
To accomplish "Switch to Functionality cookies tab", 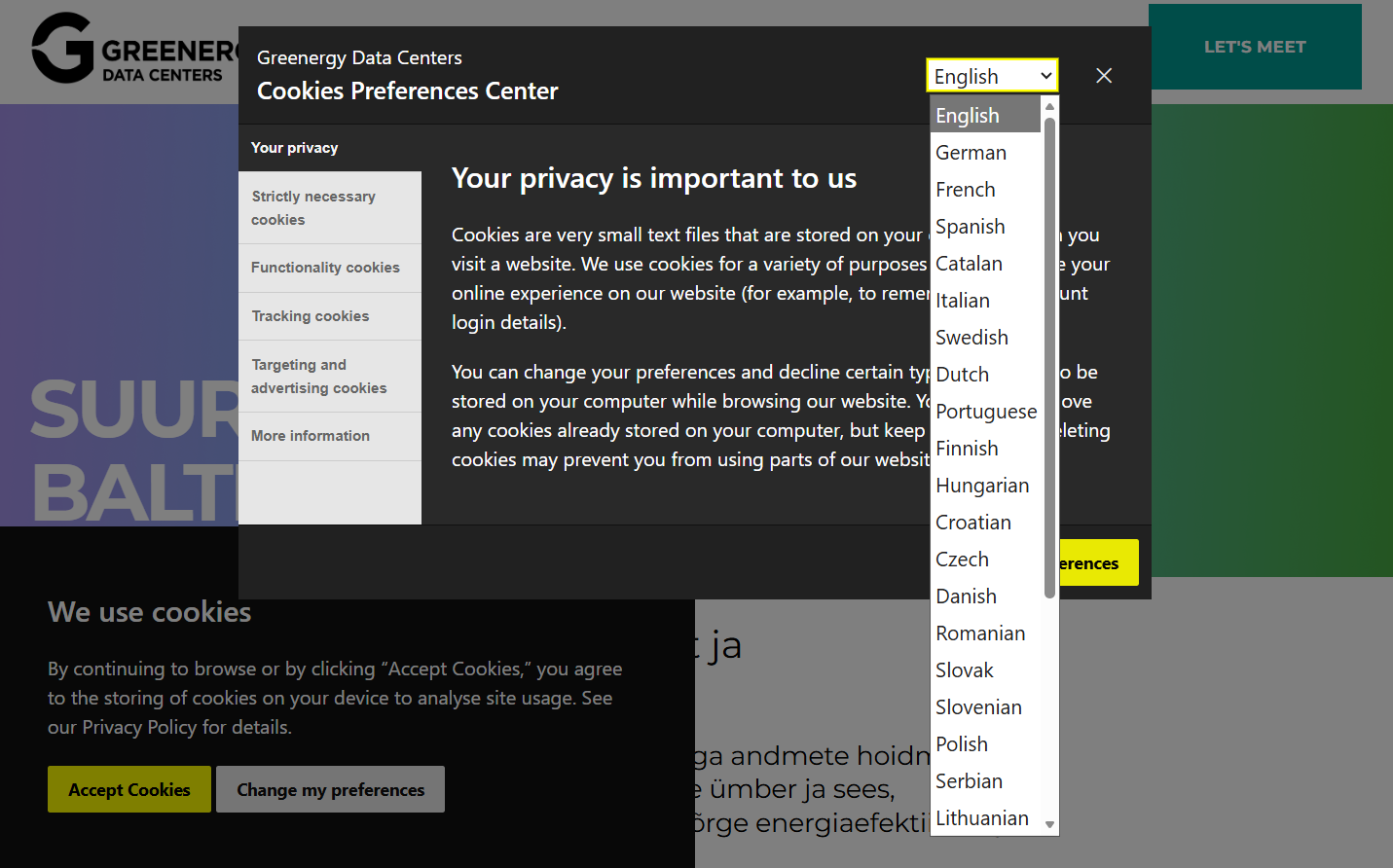I will (x=330, y=268).
